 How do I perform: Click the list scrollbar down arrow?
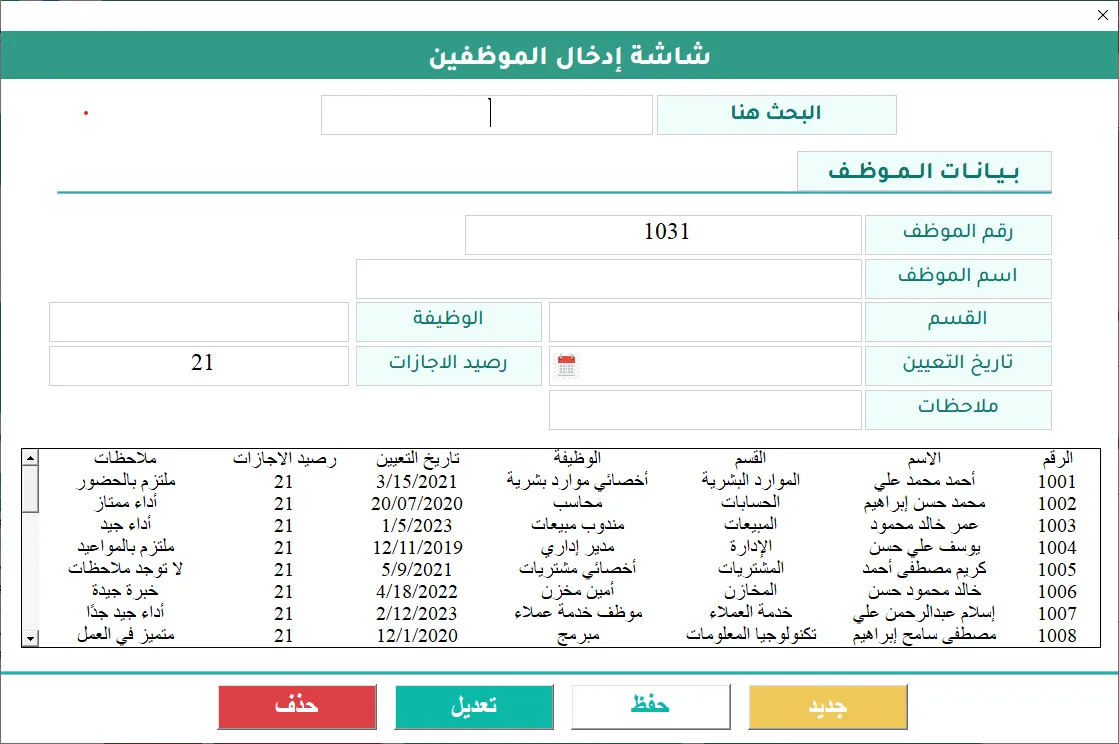(30, 638)
